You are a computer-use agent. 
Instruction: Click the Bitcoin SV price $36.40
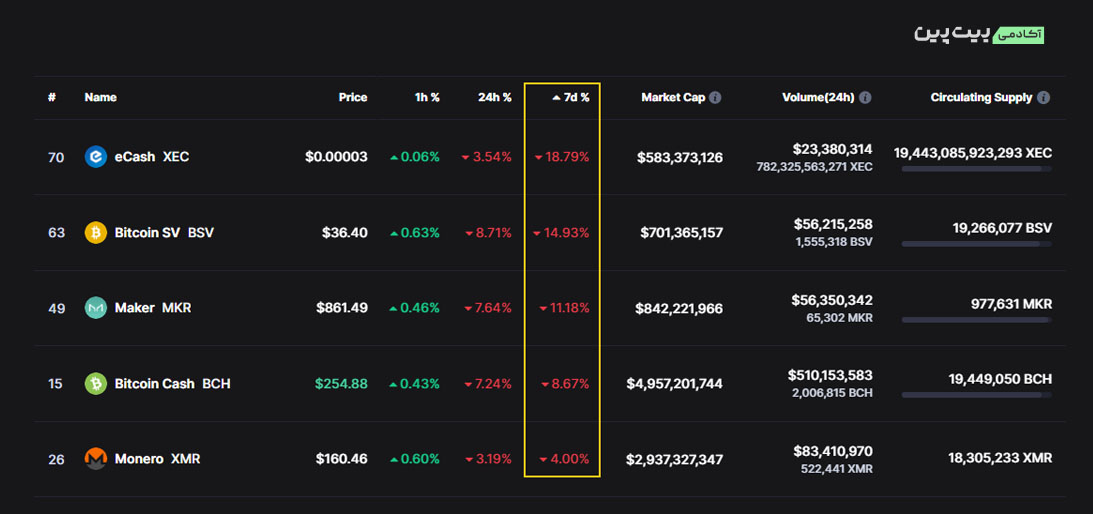point(345,233)
